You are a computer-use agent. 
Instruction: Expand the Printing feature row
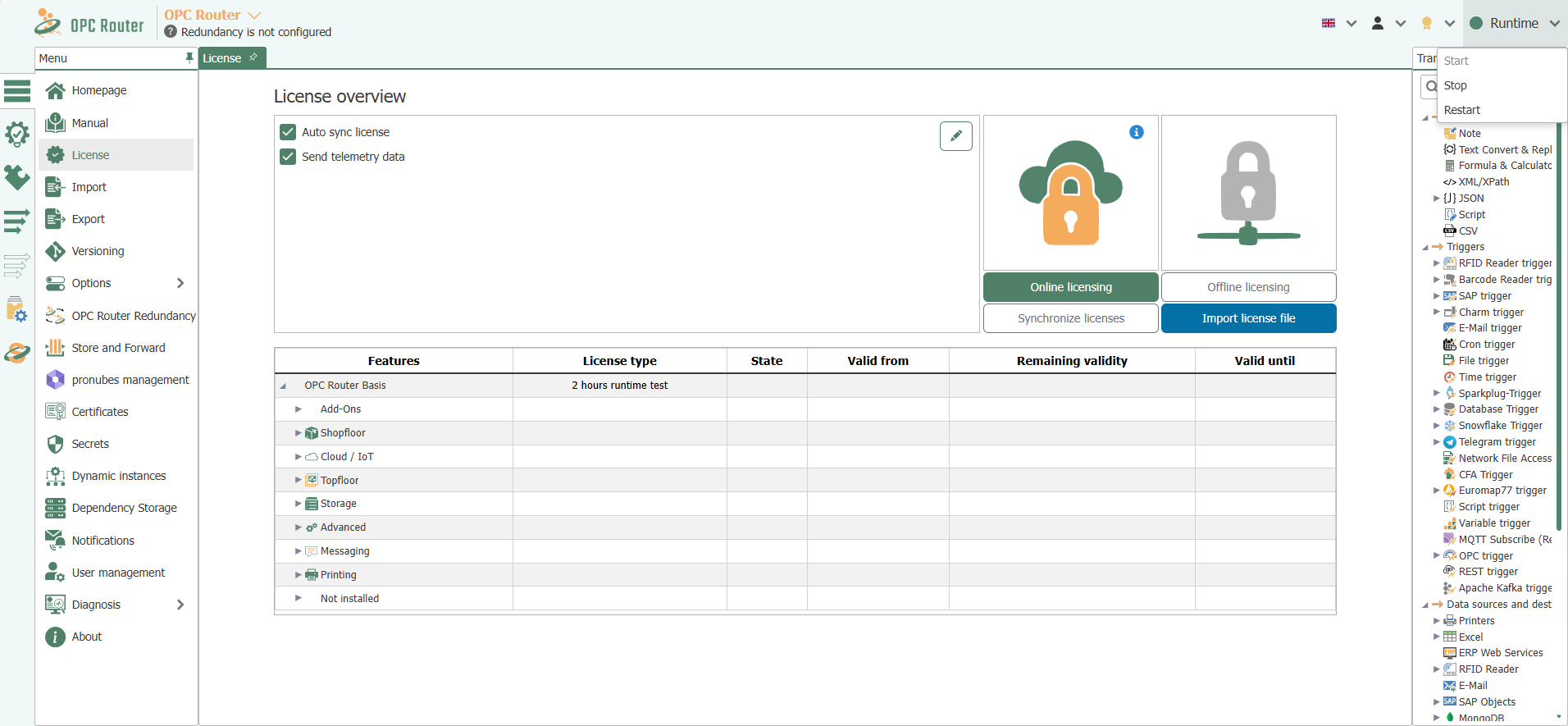tap(299, 575)
